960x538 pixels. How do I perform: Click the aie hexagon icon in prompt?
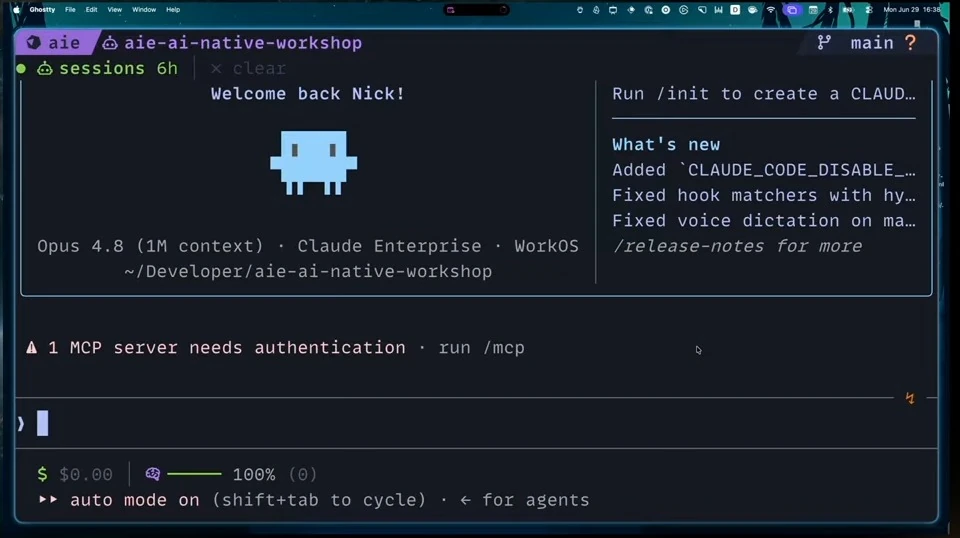[34, 43]
